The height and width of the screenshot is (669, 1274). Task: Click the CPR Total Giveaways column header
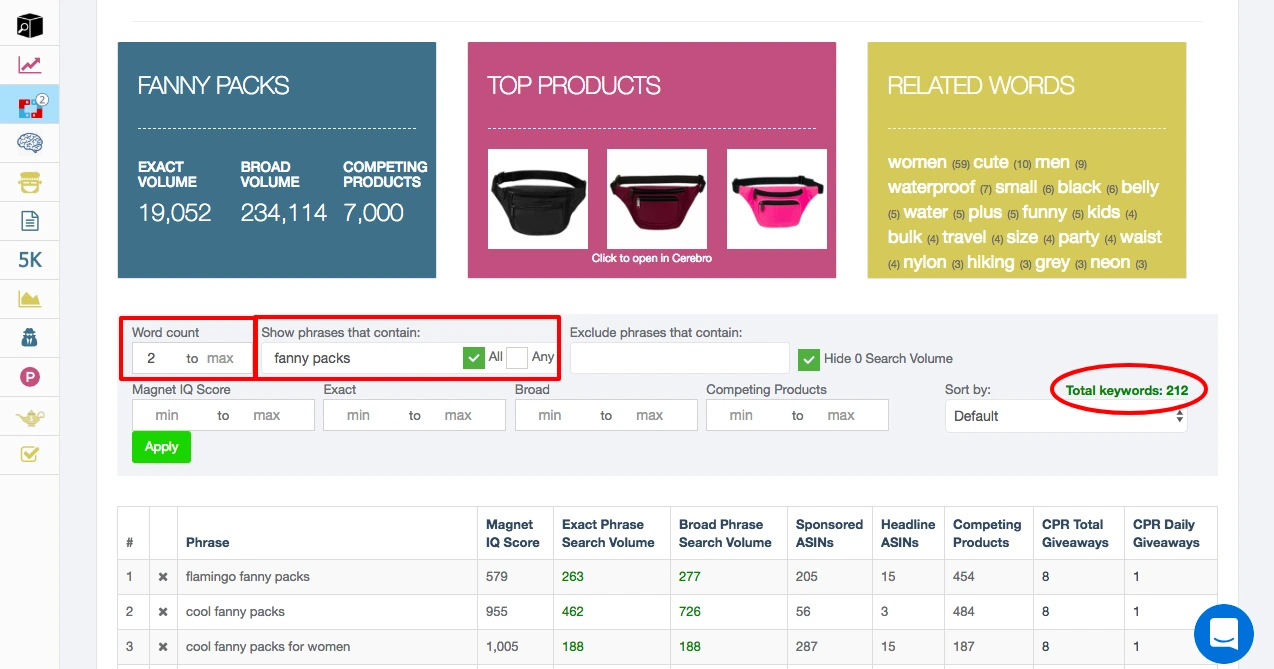pyautogui.click(x=1075, y=533)
